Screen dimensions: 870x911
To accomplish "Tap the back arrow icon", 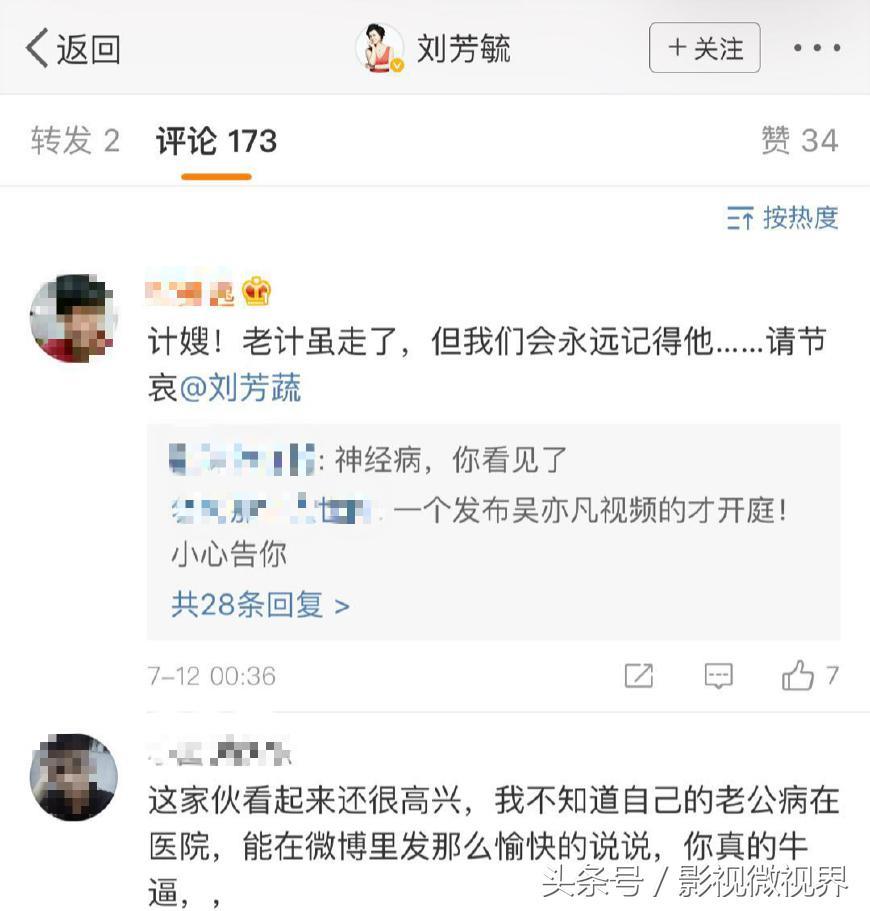I will click(x=37, y=47).
